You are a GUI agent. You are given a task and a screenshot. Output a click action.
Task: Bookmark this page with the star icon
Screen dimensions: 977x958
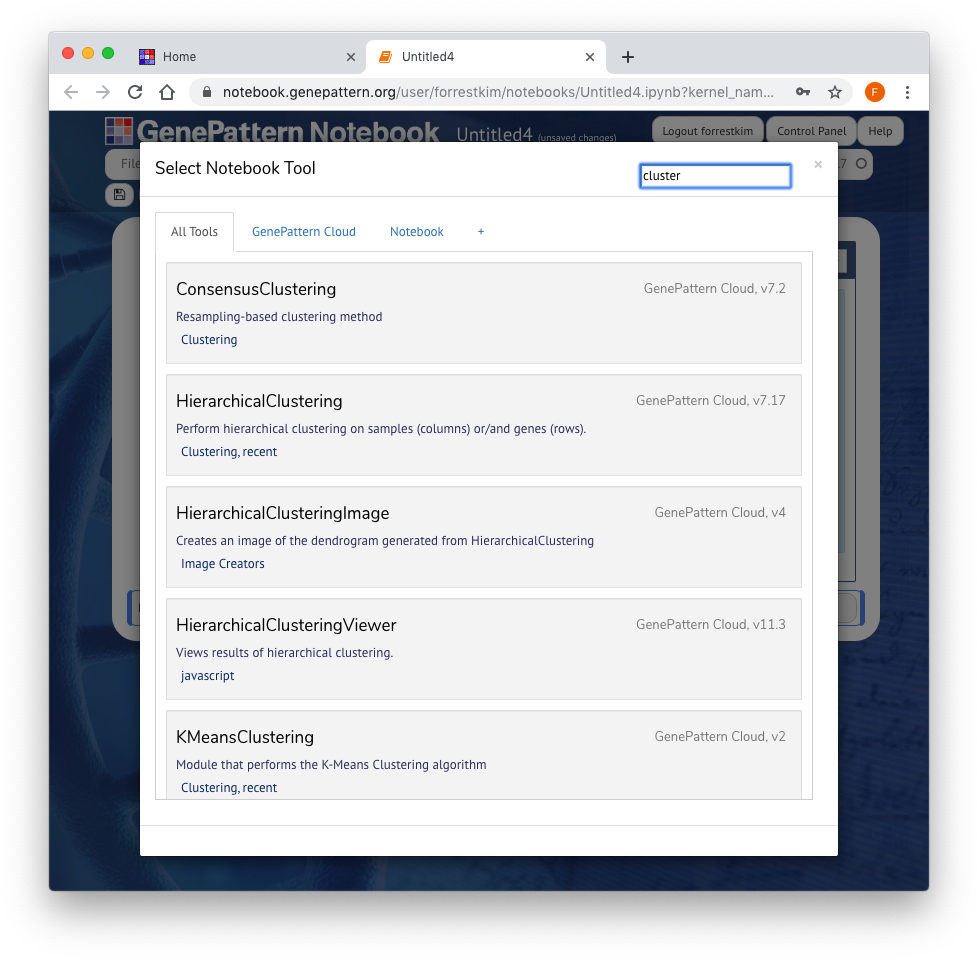click(835, 92)
